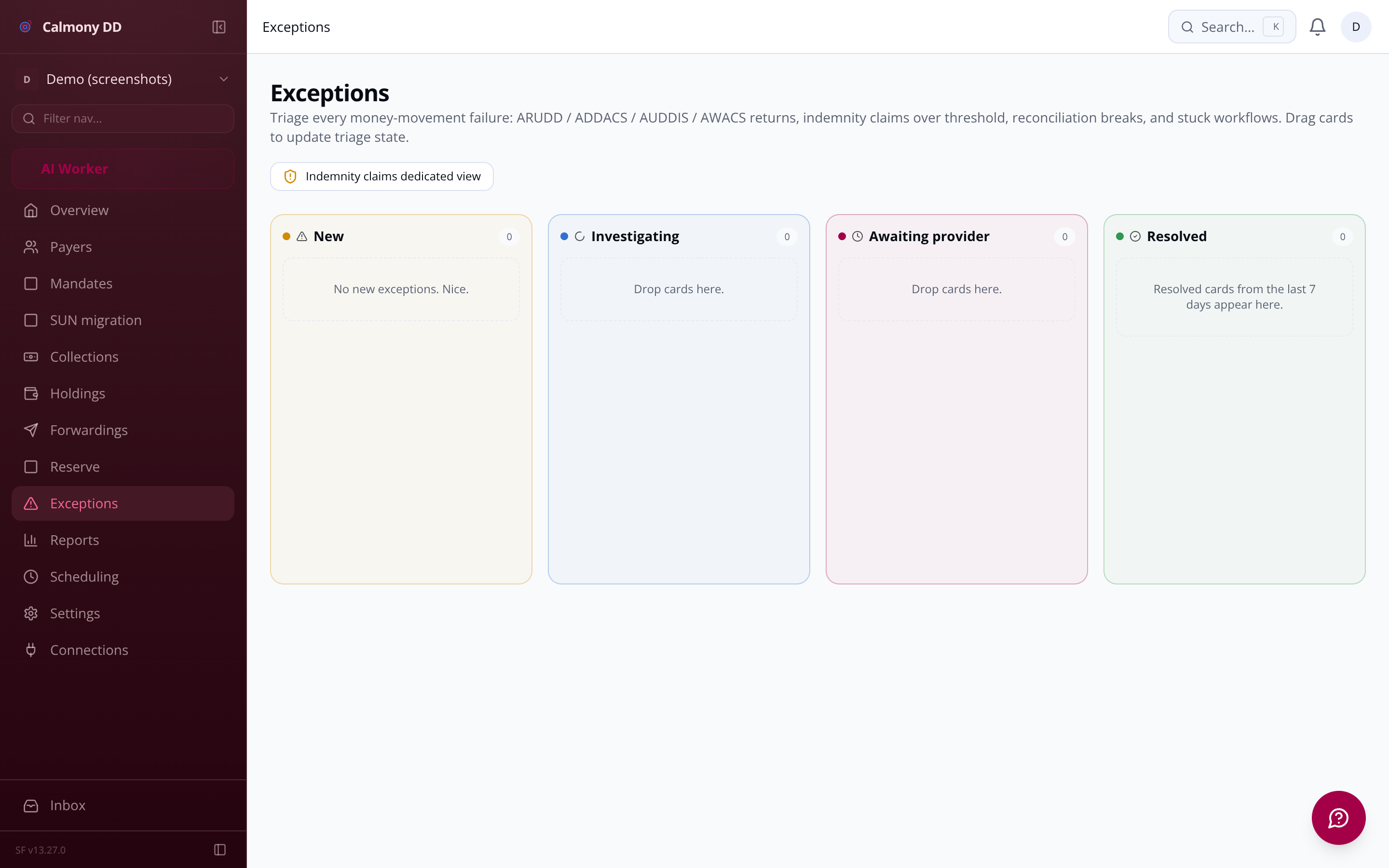Open the Indemnity claims dedicated view
Image resolution: width=1389 pixels, height=868 pixels.
coord(381,177)
